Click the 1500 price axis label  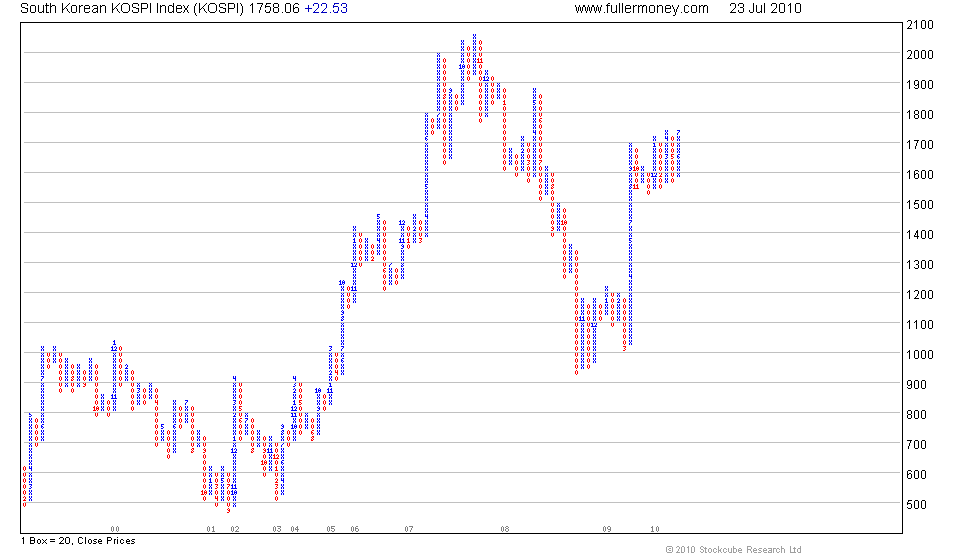[x=920, y=205]
